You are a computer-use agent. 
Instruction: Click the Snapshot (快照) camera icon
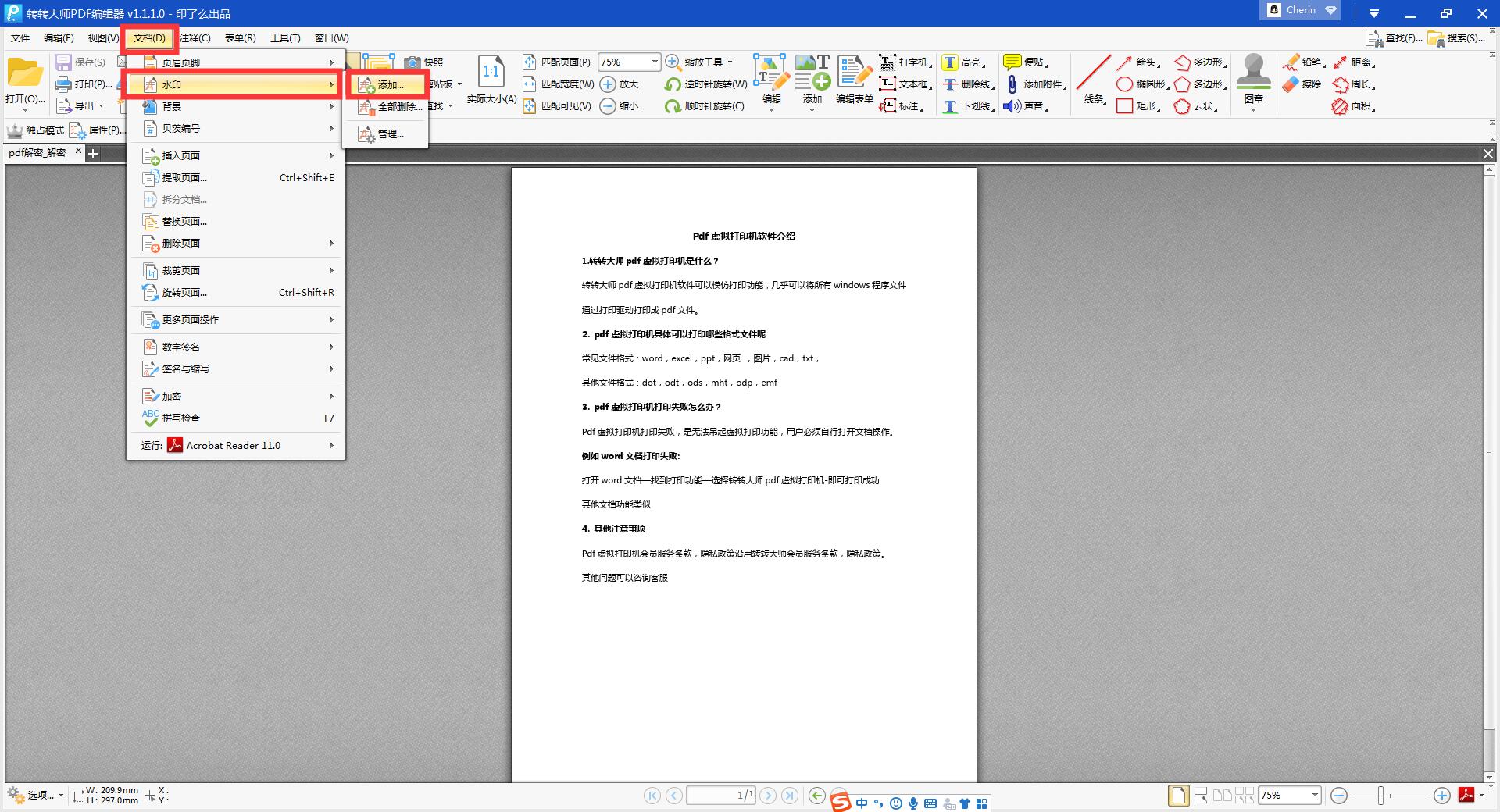pyautogui.click(x=412, y=62)
